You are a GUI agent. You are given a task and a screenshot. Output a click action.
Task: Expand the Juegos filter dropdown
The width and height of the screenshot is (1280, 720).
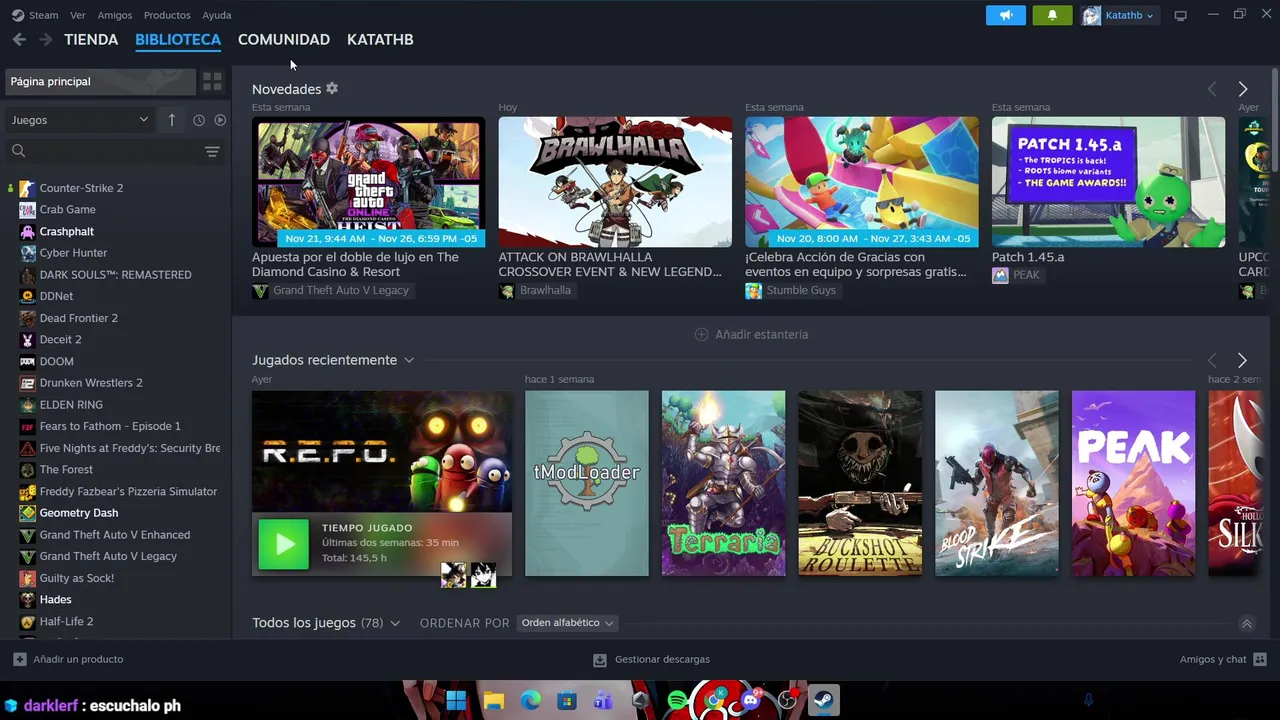[x=80, y=120]
